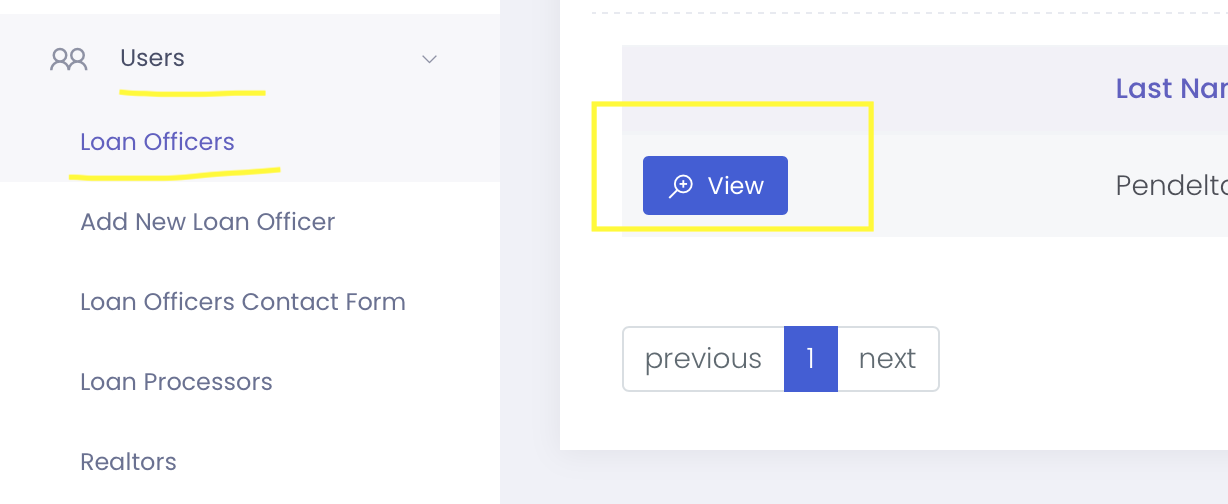Select Loan Officers in the sidebar
The image size is (1228, 504).
pos(157,142)
